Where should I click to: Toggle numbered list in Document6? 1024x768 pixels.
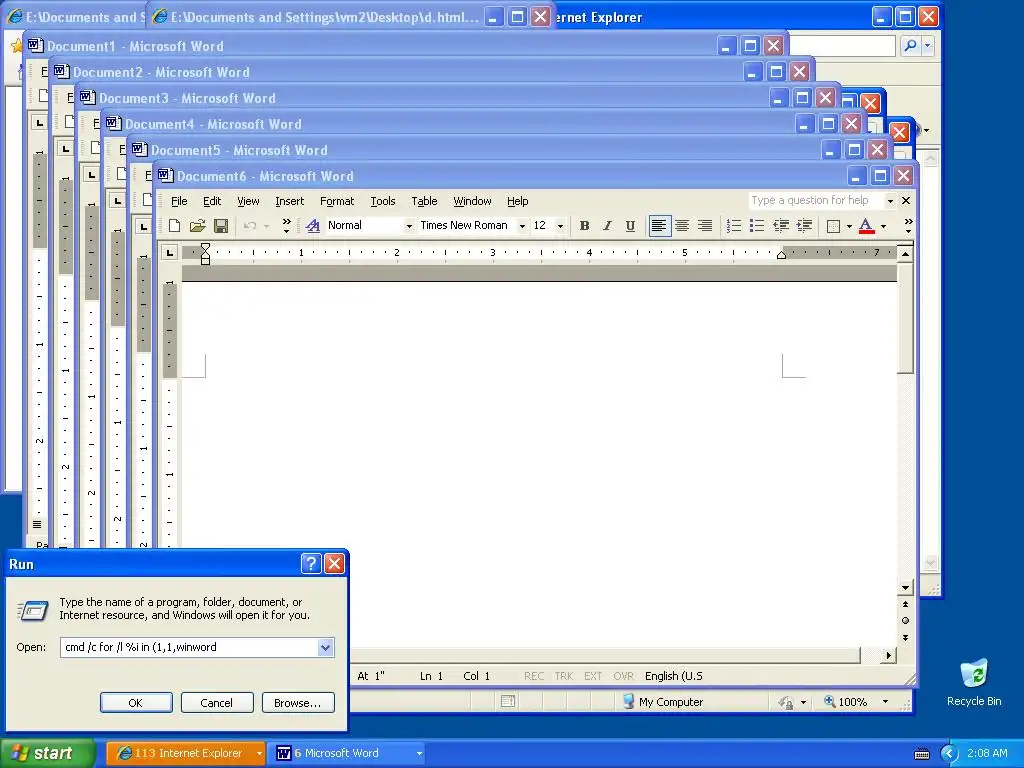(733, 226)
